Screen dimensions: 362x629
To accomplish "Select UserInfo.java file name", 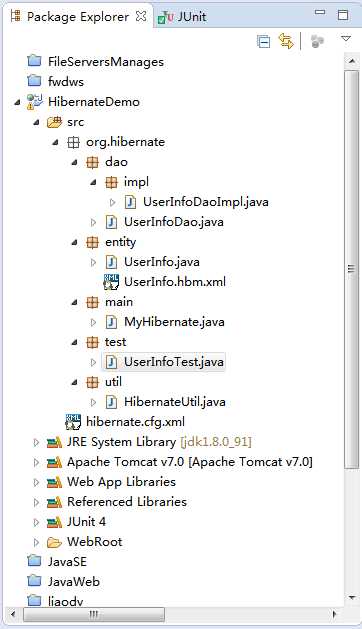I will [x=162, y=262].
